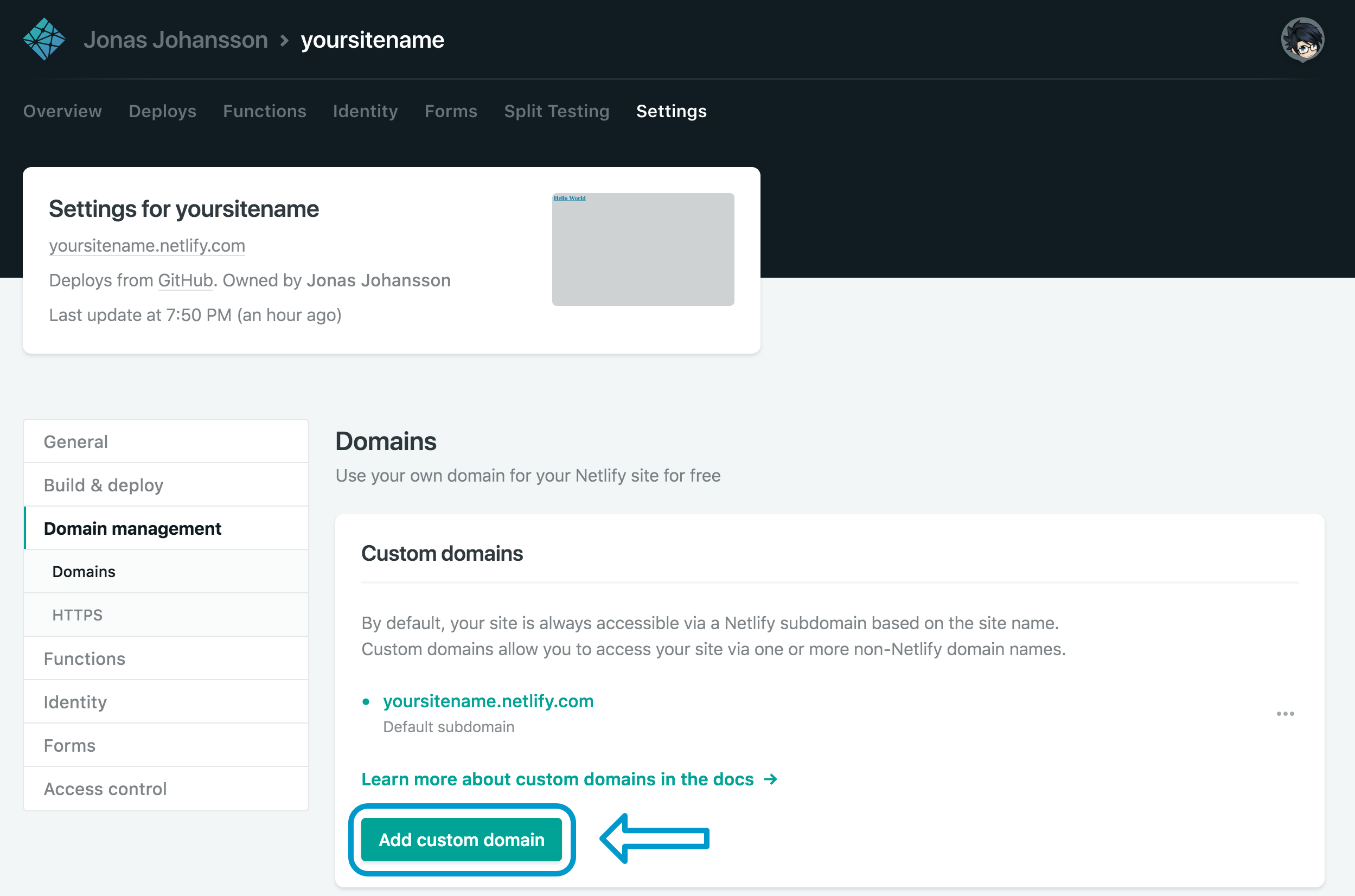Click the Hello World site preview thumbnail
The image size is (1355, 896).
pos(643,249)
